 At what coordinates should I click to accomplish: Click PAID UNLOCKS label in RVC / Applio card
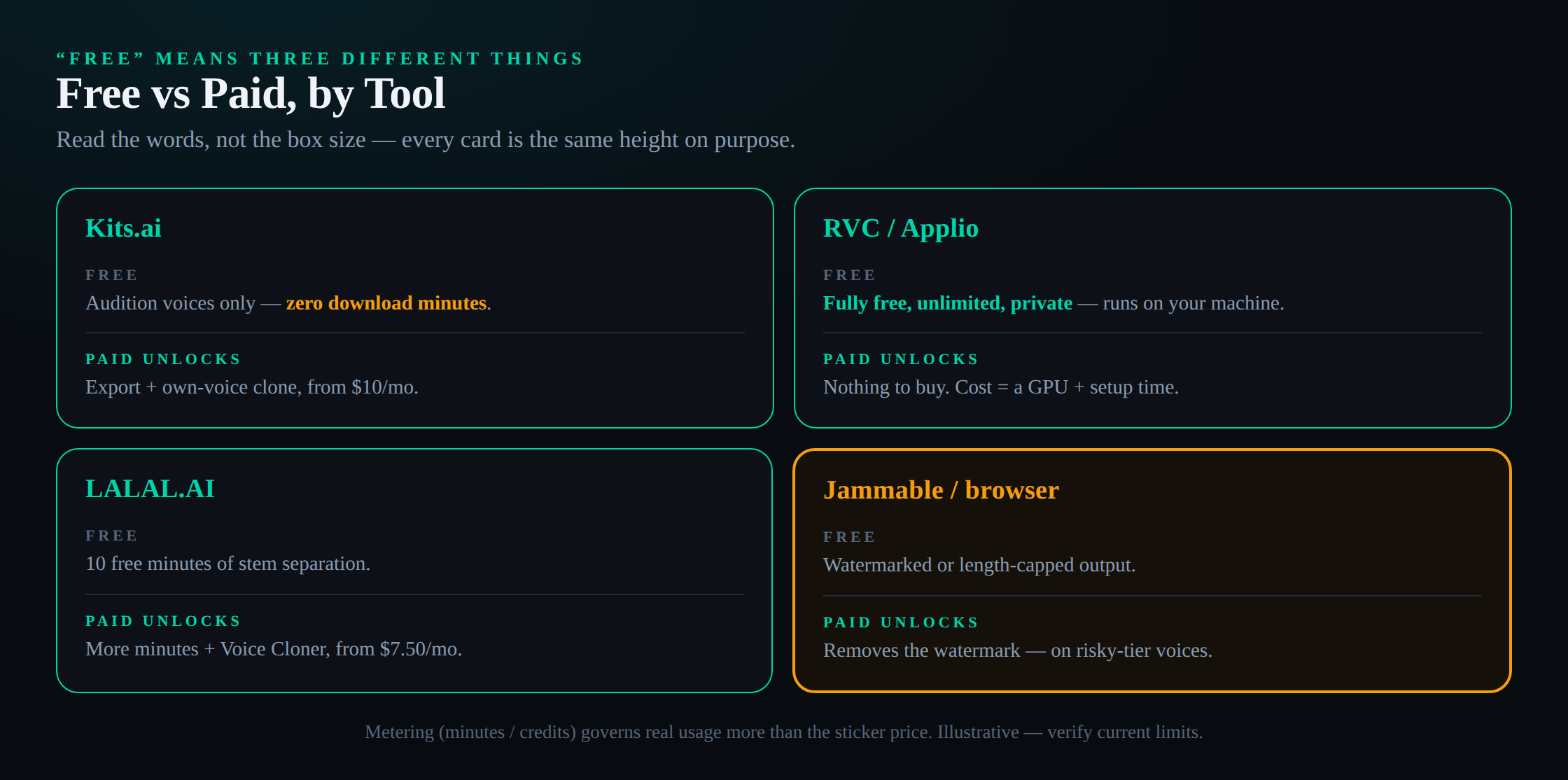(x=901, y=359)
